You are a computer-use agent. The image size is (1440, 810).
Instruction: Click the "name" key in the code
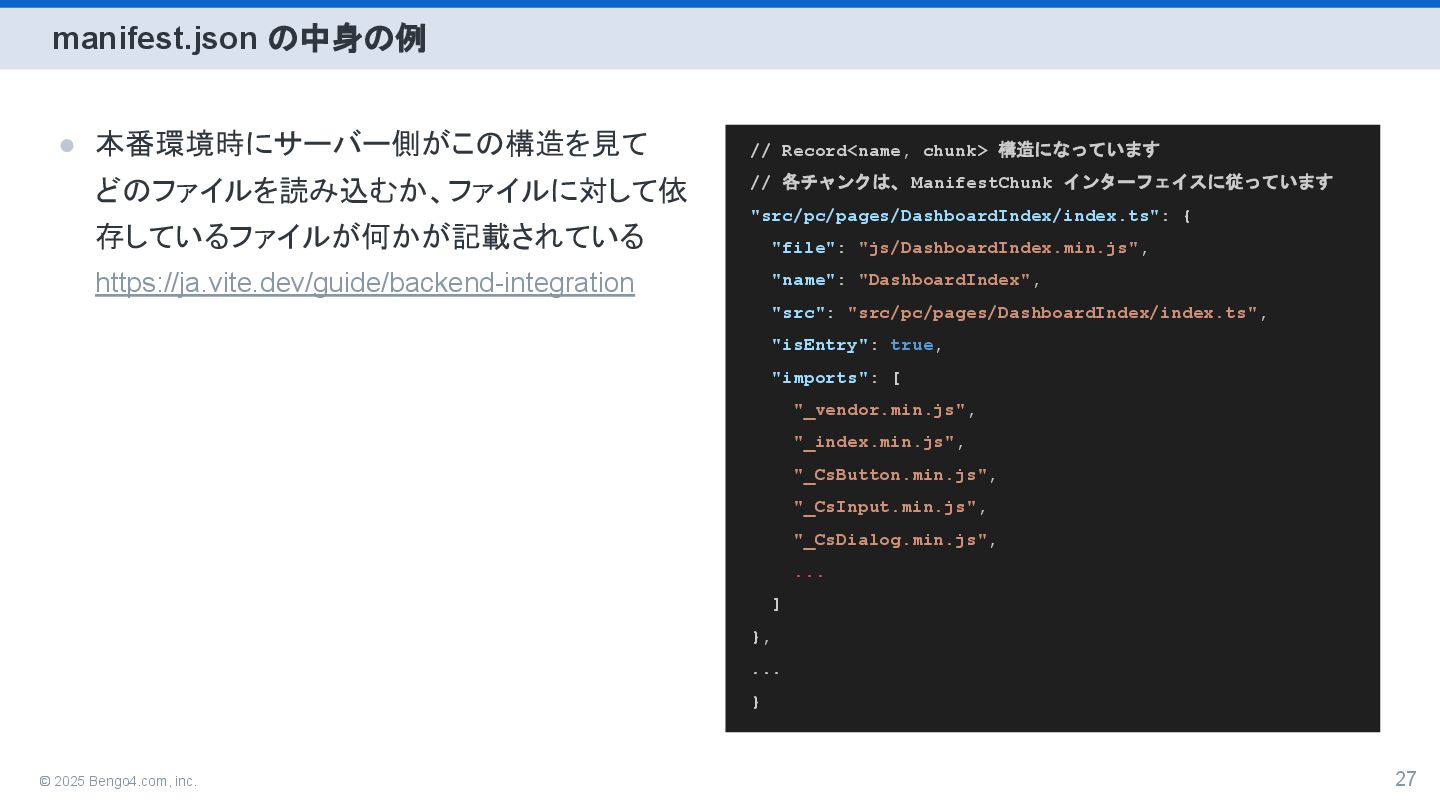coord(803,280)
